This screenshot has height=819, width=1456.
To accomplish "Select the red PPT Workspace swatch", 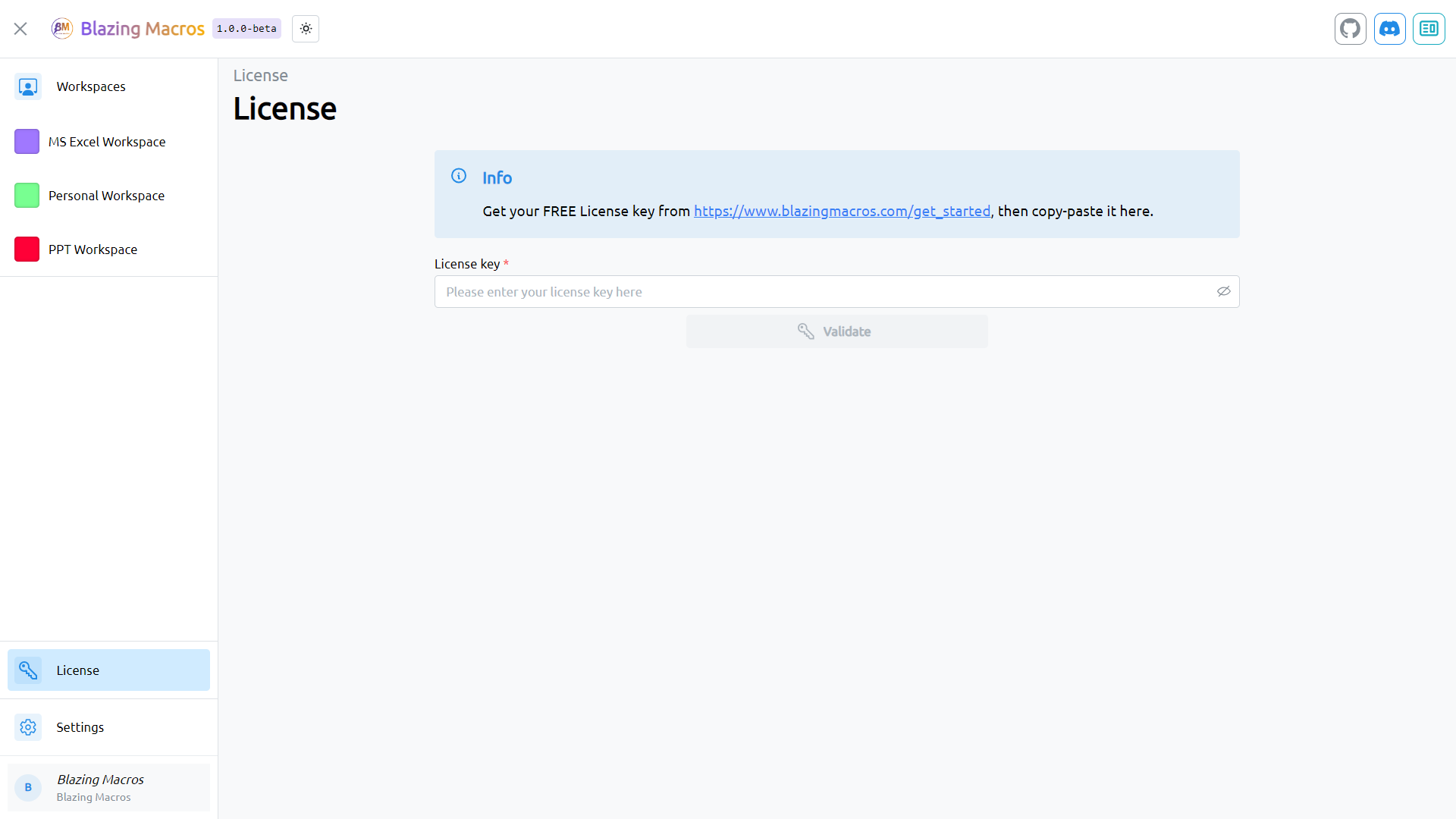I will 27,249.
